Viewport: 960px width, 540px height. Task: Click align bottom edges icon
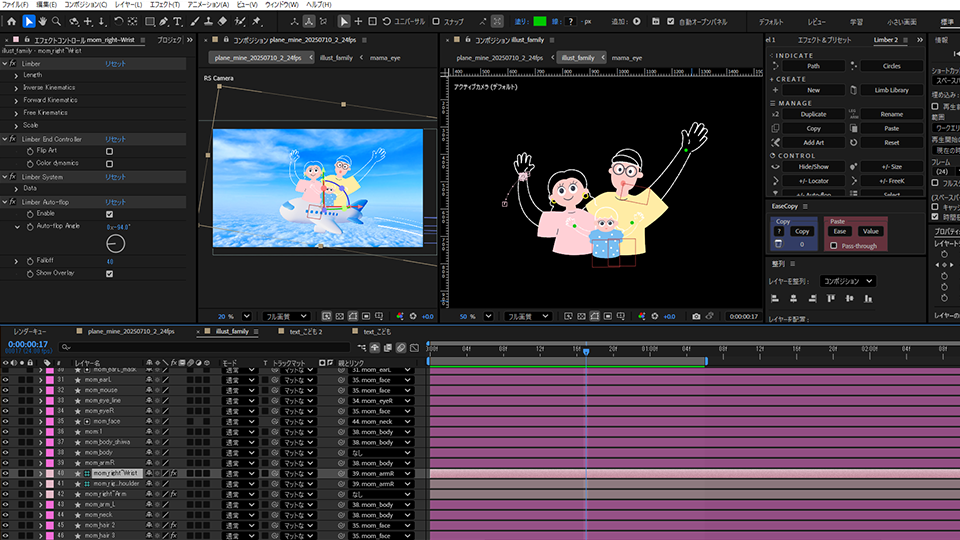(x=868, y=299)
